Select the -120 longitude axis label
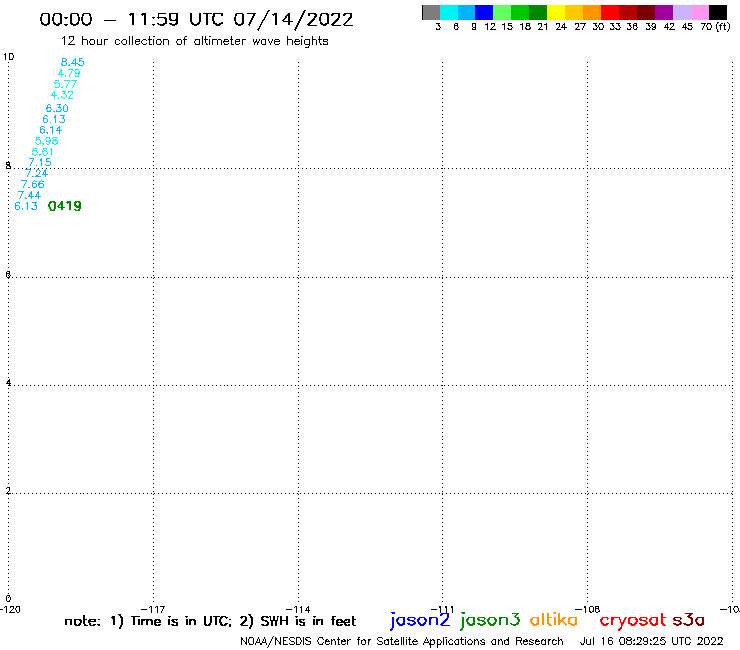This screenshot has height=650, width=740. click(x=10, y=609)
